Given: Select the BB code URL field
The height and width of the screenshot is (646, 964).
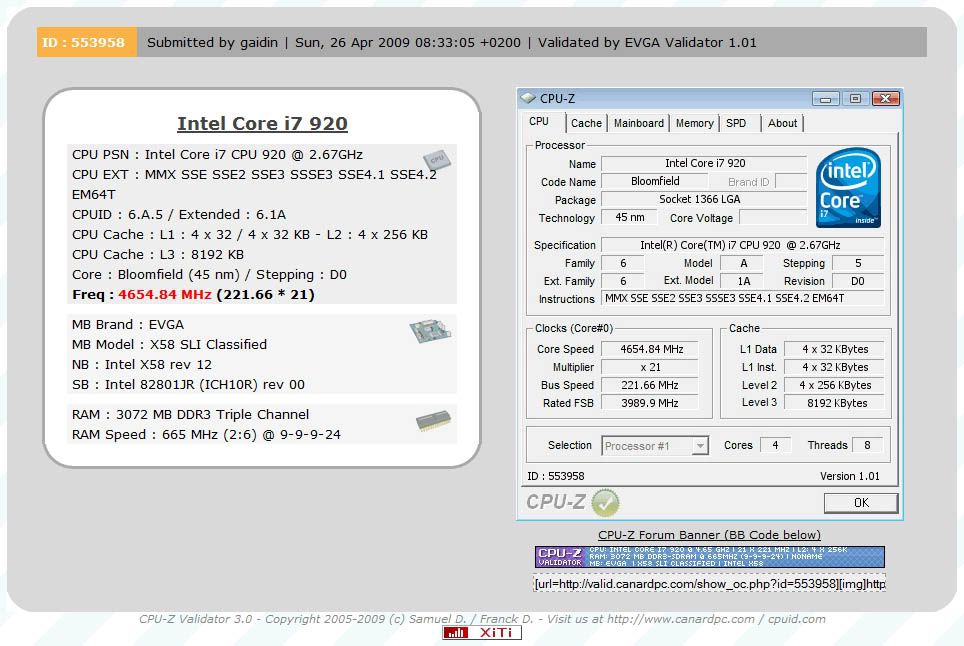Looking at the screenshot, I should tap(709, 583).
